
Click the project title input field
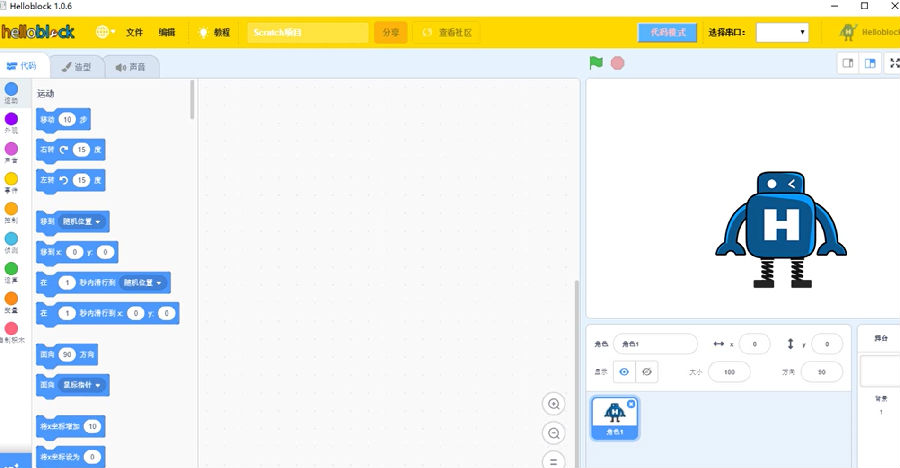pyautogui.click(x=308, y=32)
